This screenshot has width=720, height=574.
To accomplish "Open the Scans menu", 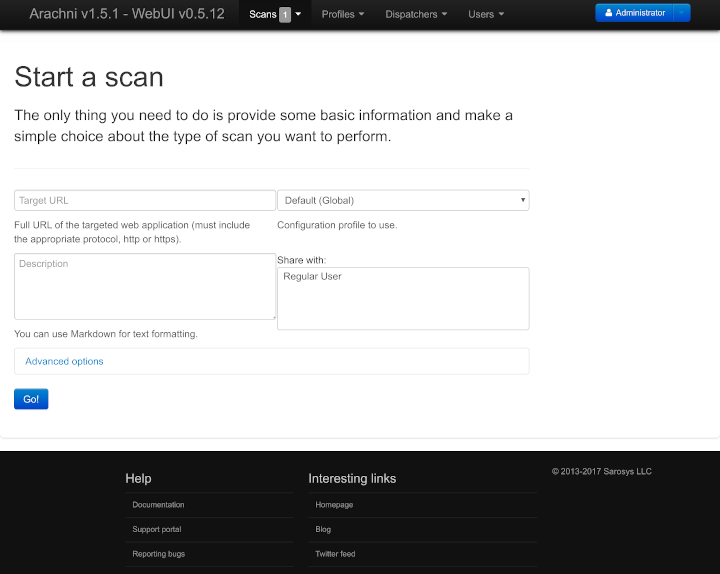I will tap(263, 14).
